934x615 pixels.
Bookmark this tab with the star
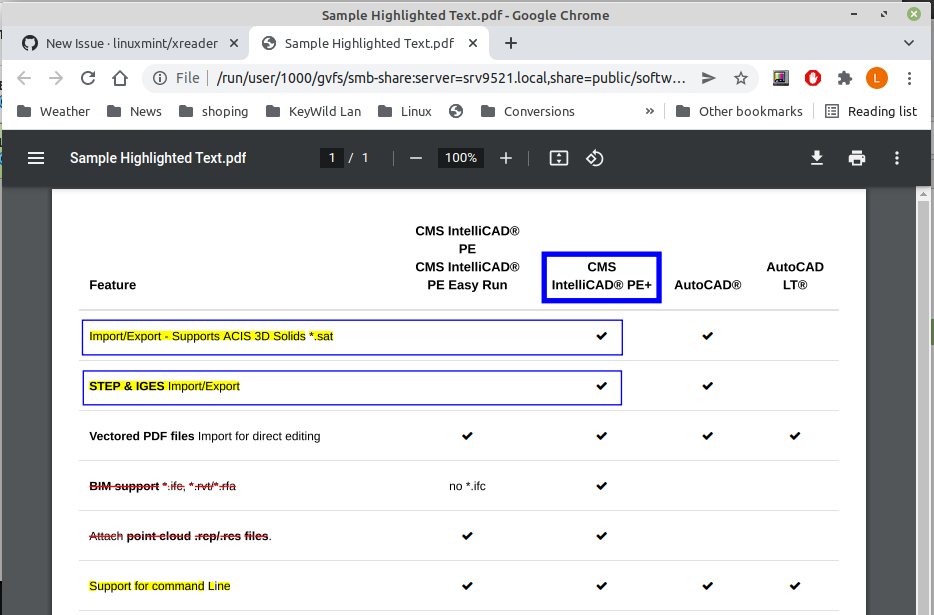pyautogui.click(x=740, y=78)
